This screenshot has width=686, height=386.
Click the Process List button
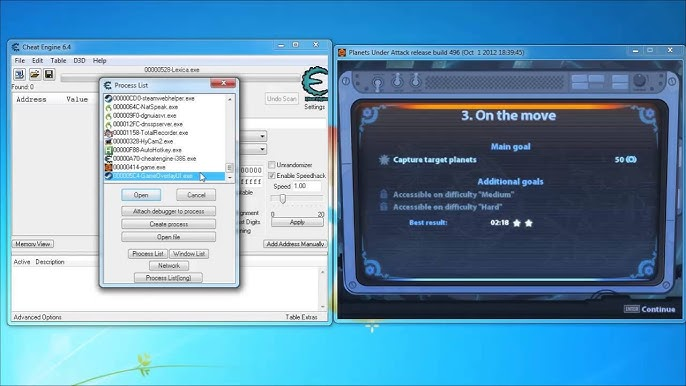[x=148, y=253]
